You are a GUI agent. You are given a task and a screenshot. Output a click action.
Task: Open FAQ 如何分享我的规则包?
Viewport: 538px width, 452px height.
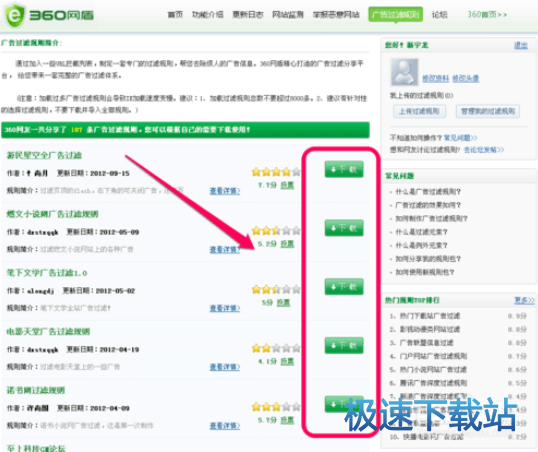428,259
